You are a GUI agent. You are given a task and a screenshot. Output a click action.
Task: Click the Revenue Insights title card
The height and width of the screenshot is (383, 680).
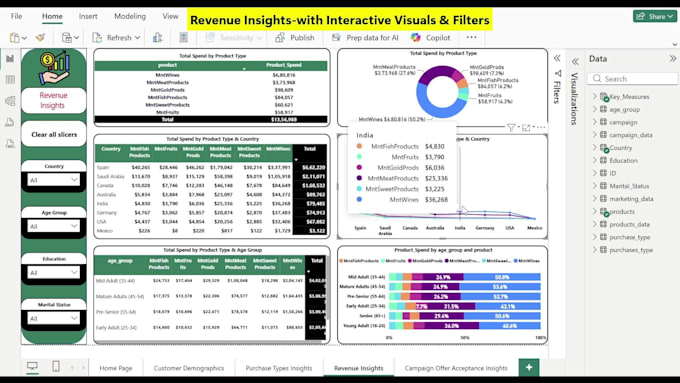pos(54,100)
